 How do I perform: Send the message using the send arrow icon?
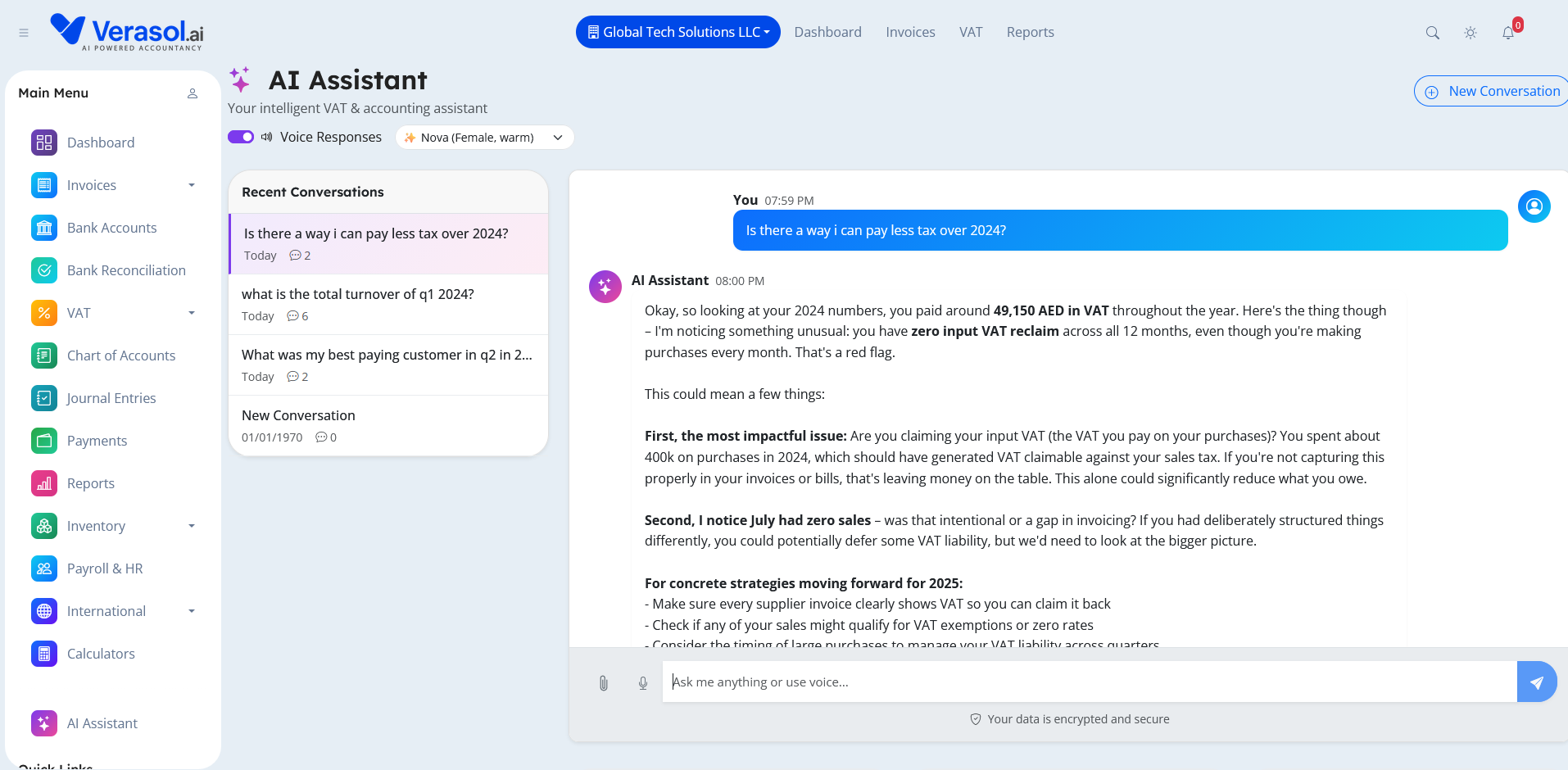click(1537, 682)
